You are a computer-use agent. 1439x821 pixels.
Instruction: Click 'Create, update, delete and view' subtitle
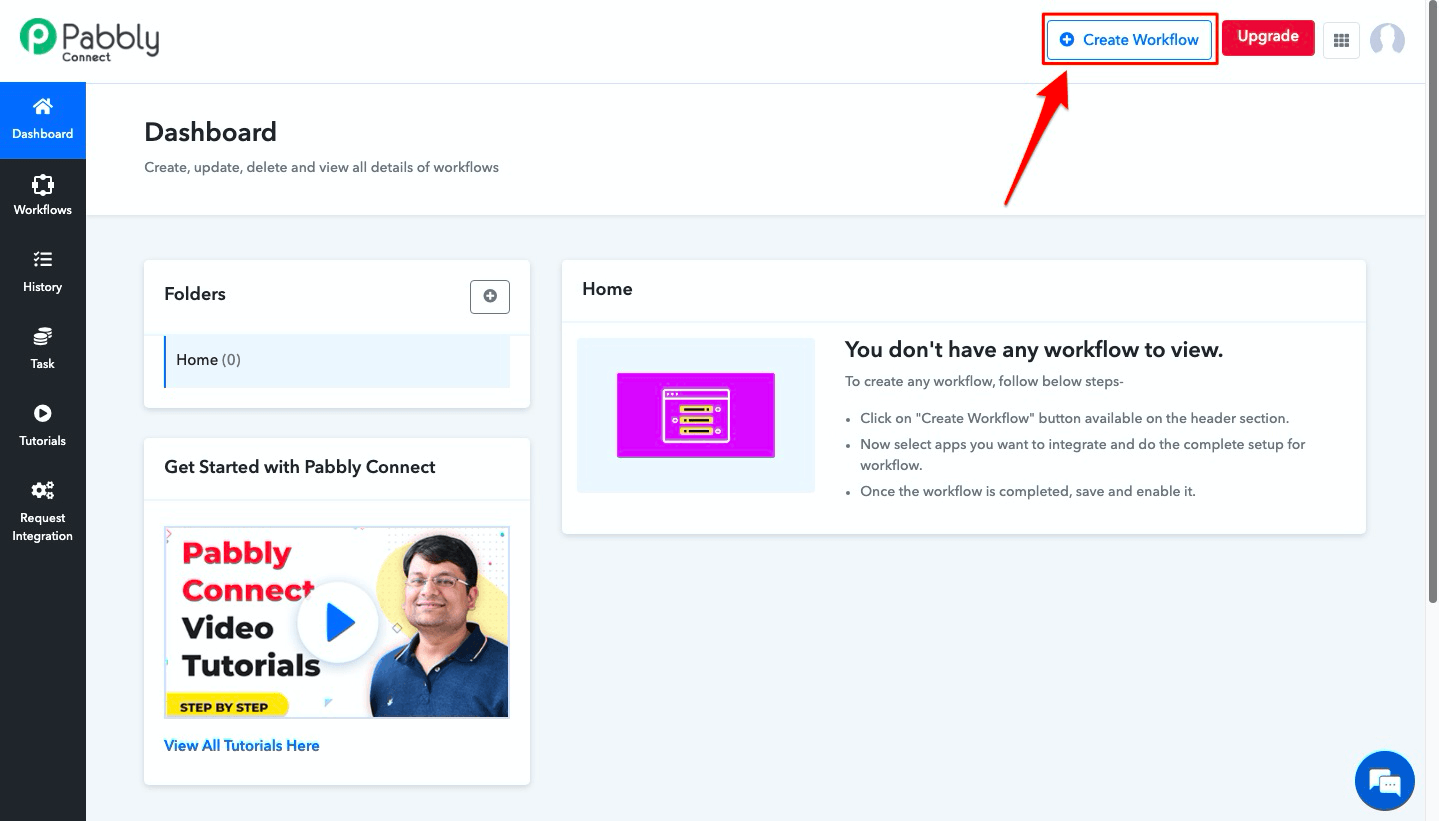click(321, 167)
